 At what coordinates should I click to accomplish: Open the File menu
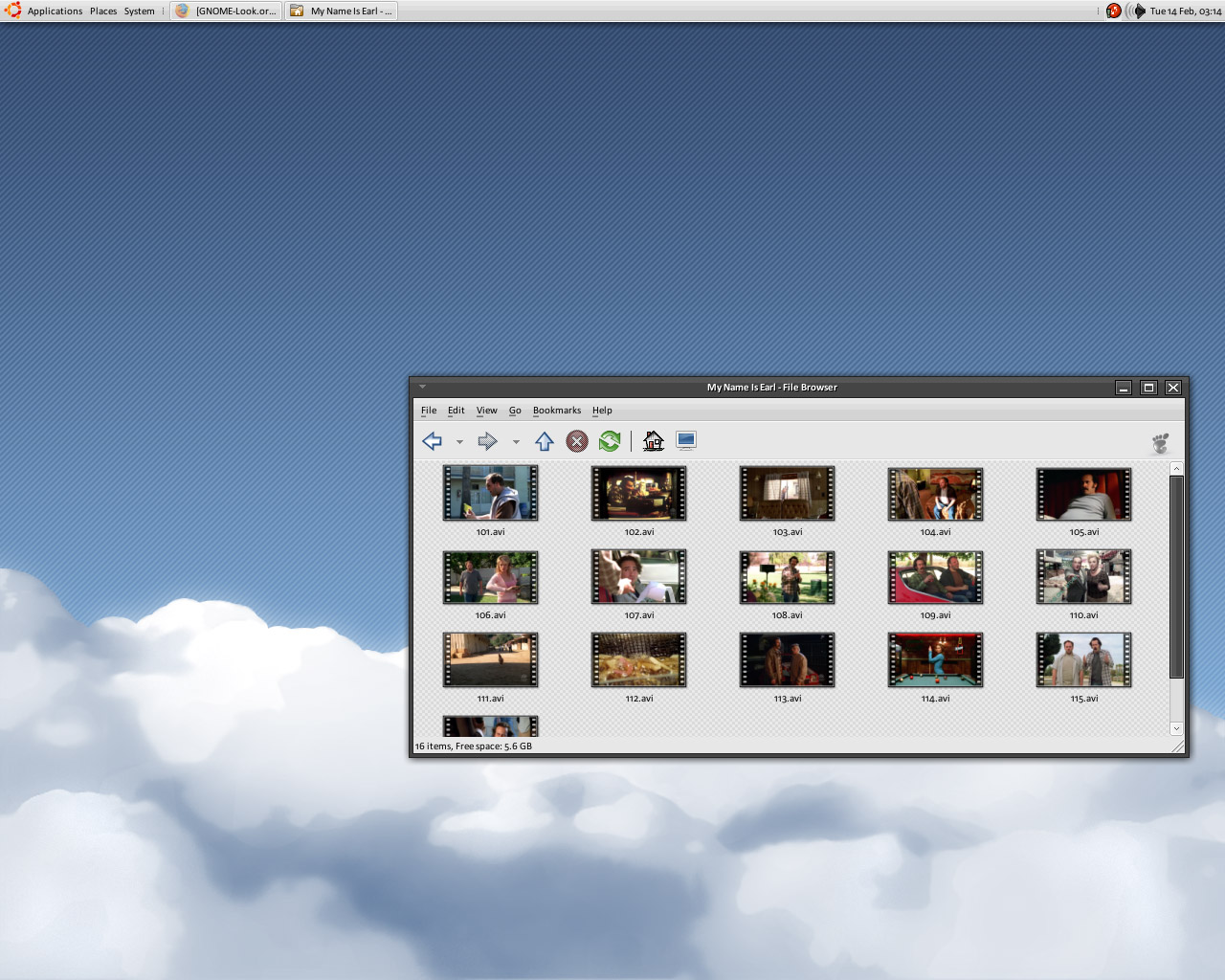429,411
